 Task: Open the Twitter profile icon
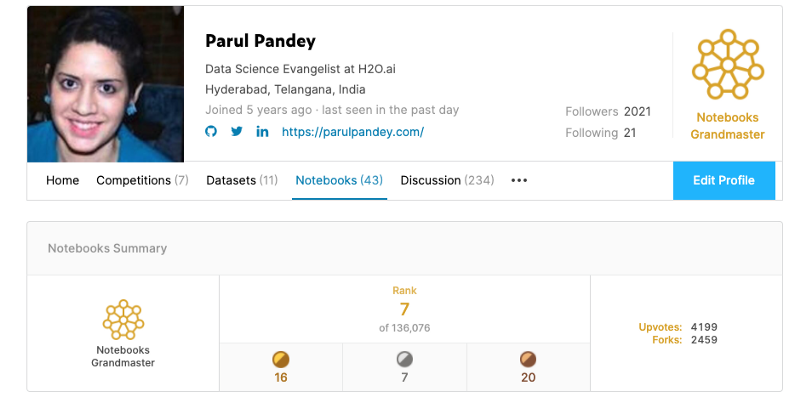coord(237,132)
